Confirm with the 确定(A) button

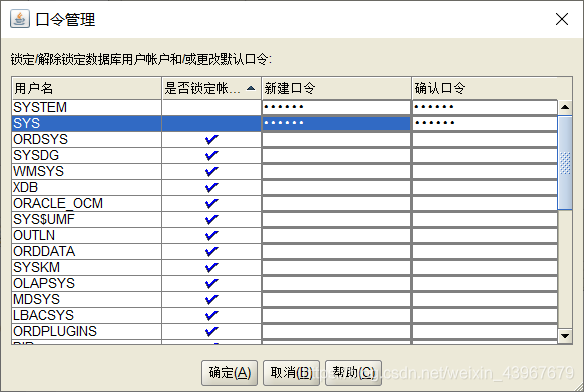229,373
